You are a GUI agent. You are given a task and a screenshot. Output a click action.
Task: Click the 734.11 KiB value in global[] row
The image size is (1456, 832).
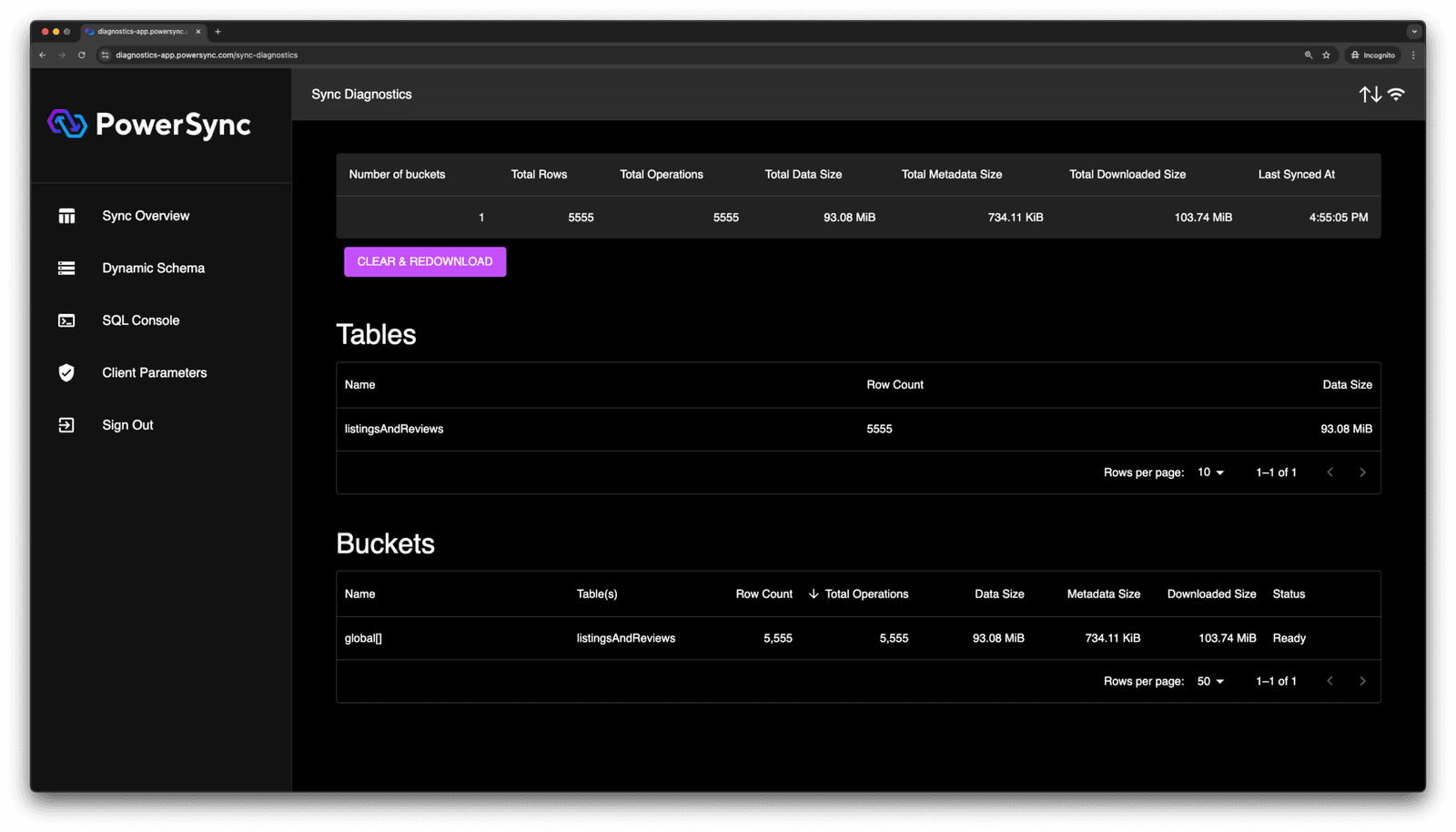pos(1113,638)
